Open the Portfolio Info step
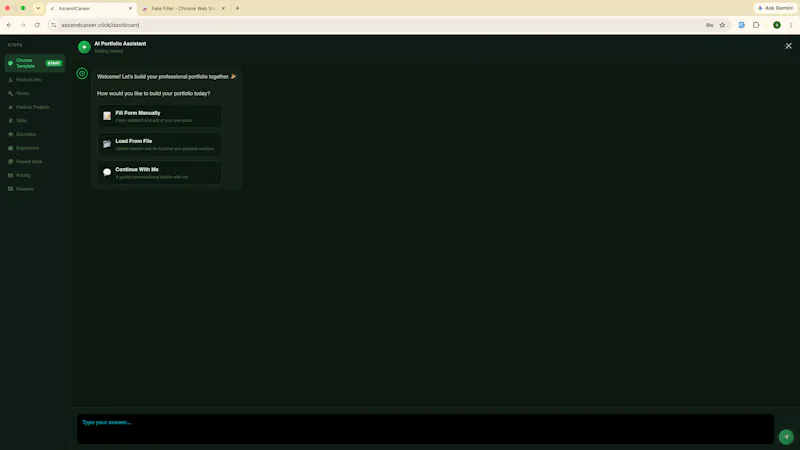This screenshot has height=450, width=800. point(28,80)
